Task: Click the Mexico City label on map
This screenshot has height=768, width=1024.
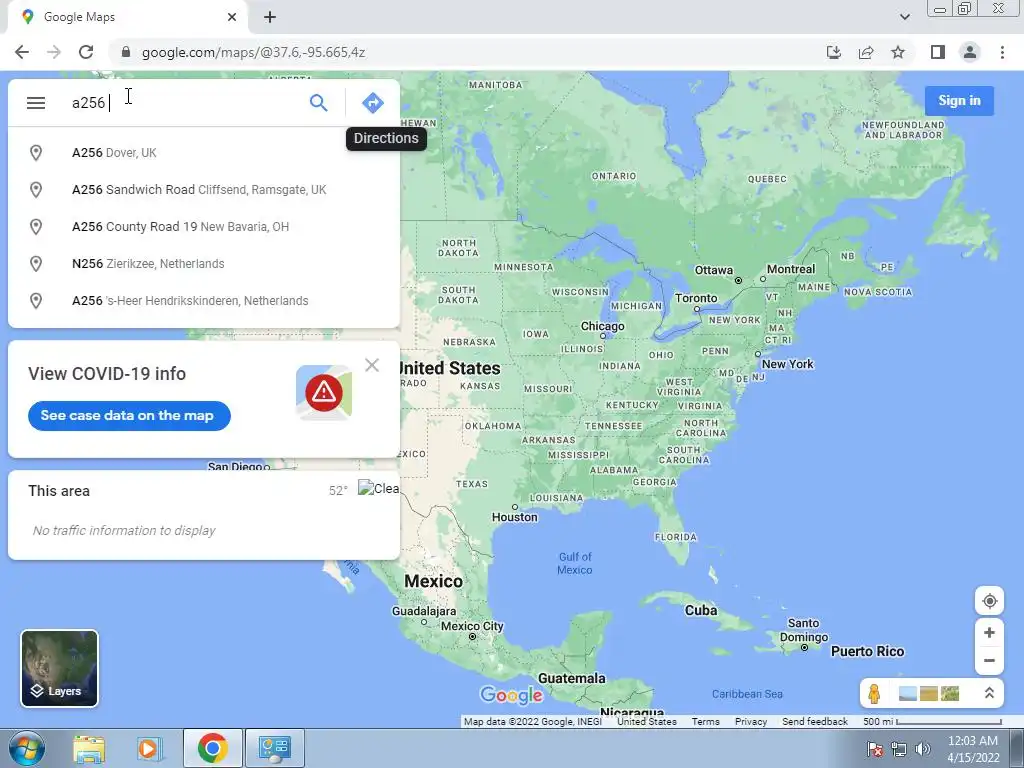Action: click(x=472, y=626)
